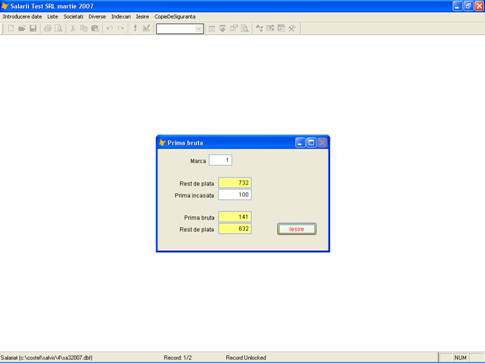Click the Save diskette toolbar icon
Viewport: 485px width, 363px height.
pos(33,28)
